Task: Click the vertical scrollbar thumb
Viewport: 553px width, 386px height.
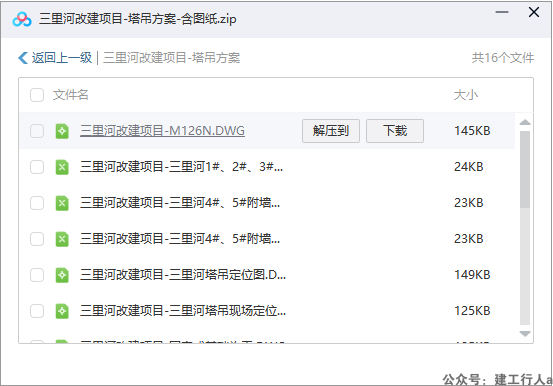Action: point(525,169)
